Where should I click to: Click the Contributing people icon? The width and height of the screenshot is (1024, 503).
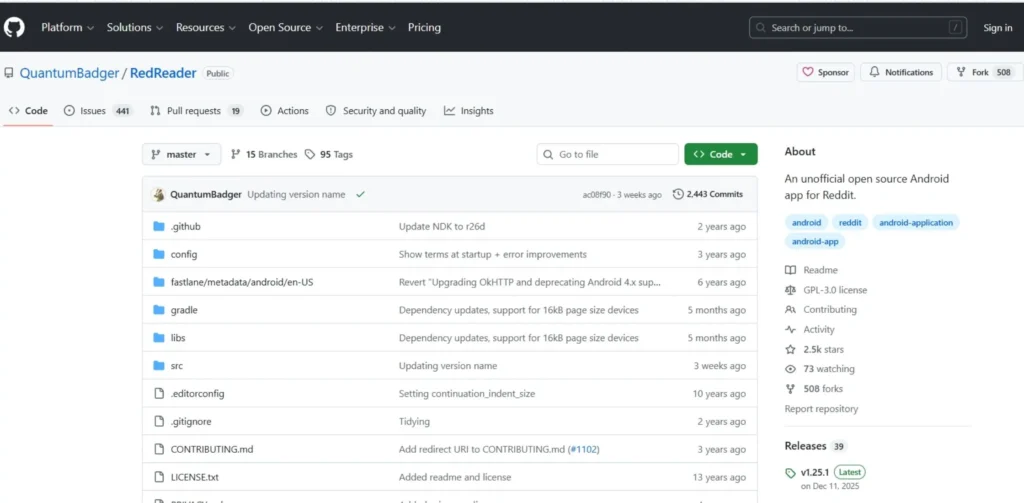click(x=791, y=310)
